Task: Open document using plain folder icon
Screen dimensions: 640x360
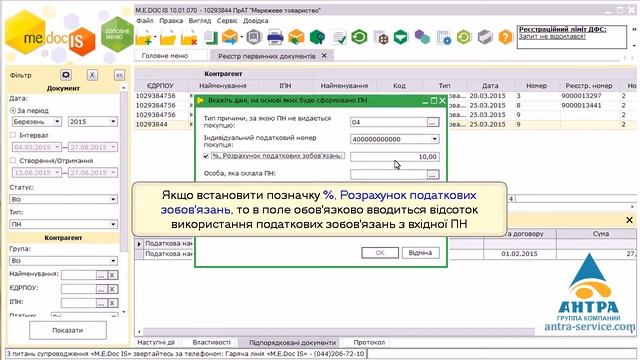Action: [x=168, y=38]
